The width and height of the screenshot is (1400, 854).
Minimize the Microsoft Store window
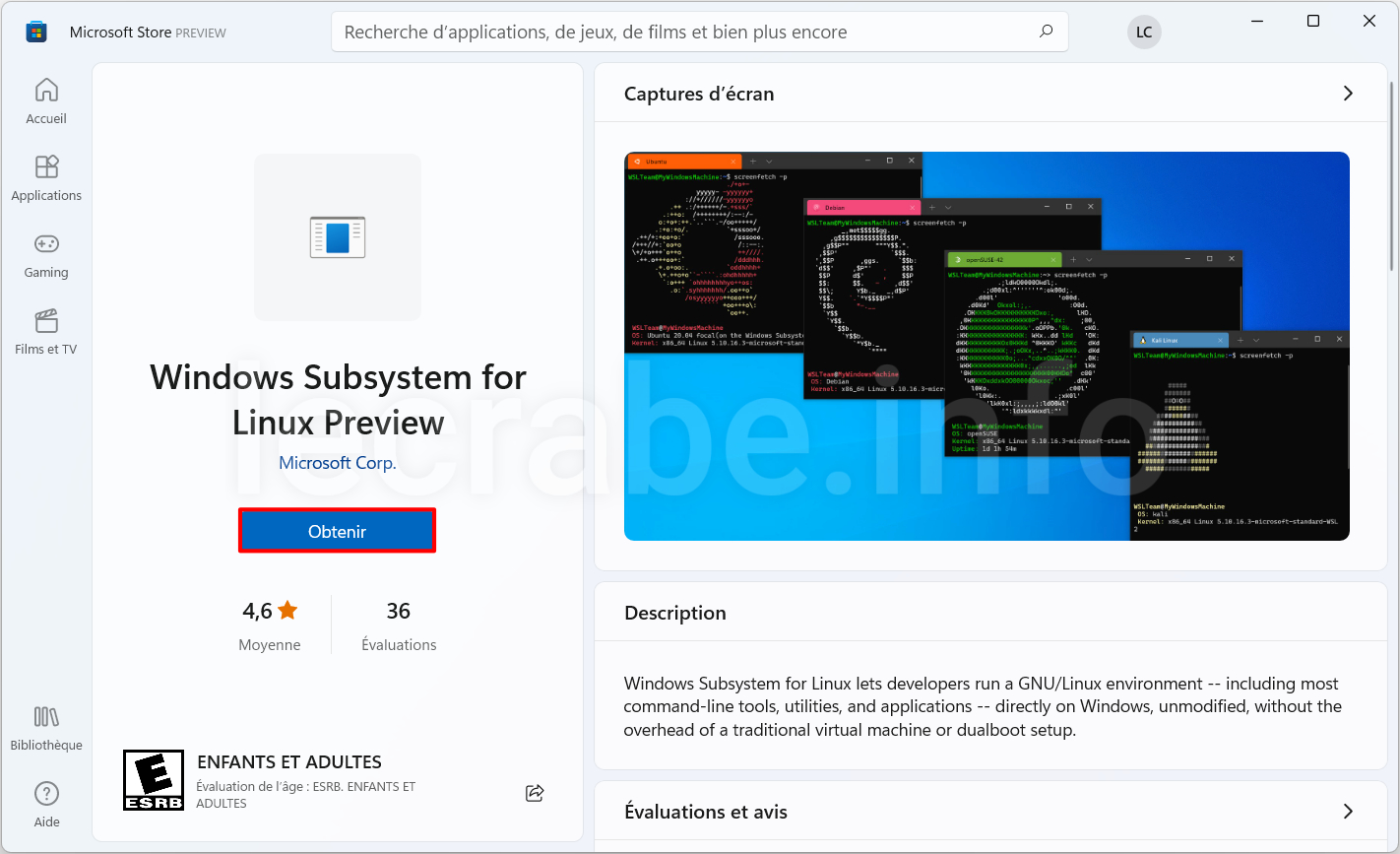1257,21
